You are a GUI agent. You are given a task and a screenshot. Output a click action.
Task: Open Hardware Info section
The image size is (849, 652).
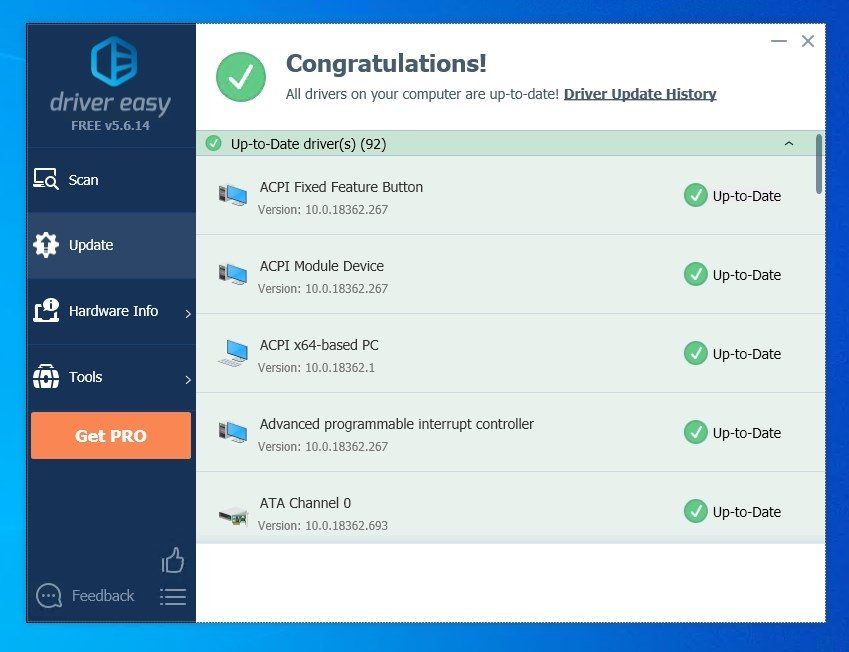pyautogui.click(x=111, y=311)
